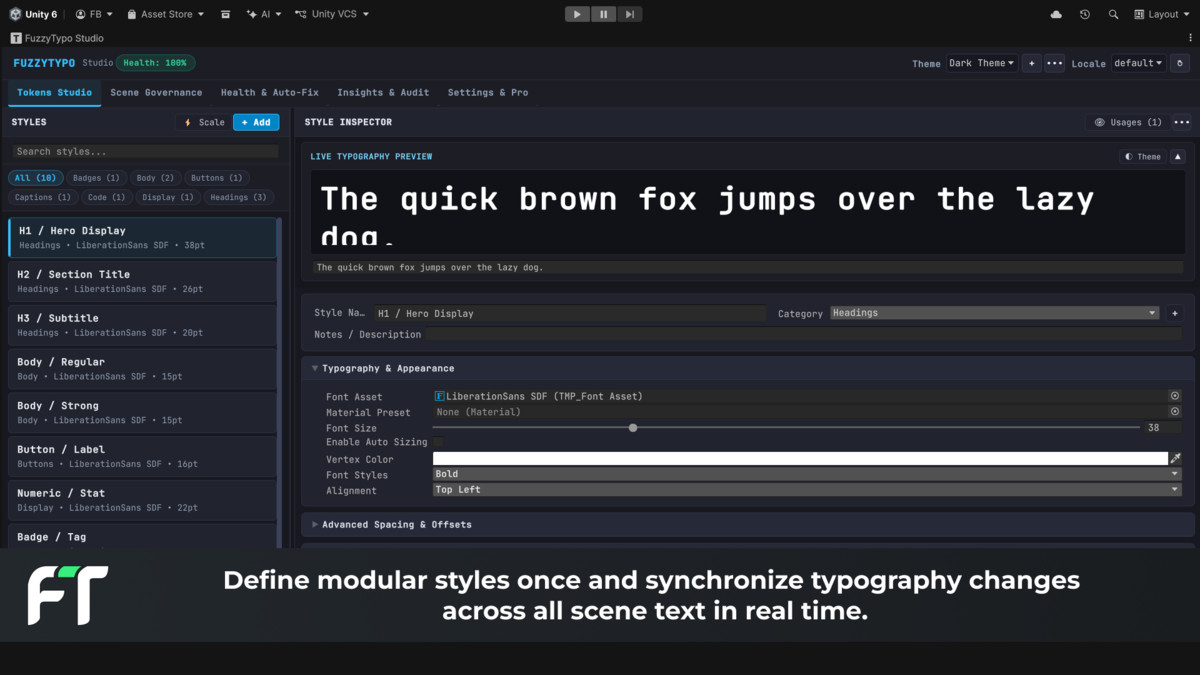1200x675 pixels.
Task: Open the Layout dropdown
Action: [1163, 14]
